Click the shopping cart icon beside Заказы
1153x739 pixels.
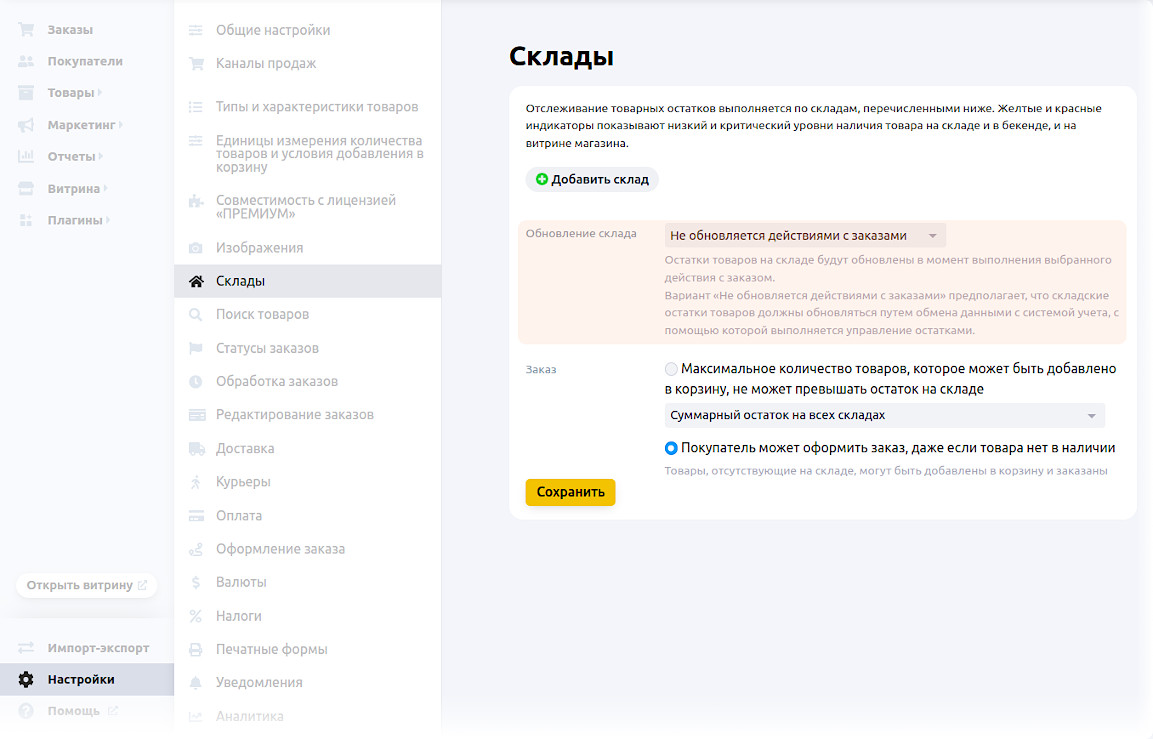click(x=26, y=30)
